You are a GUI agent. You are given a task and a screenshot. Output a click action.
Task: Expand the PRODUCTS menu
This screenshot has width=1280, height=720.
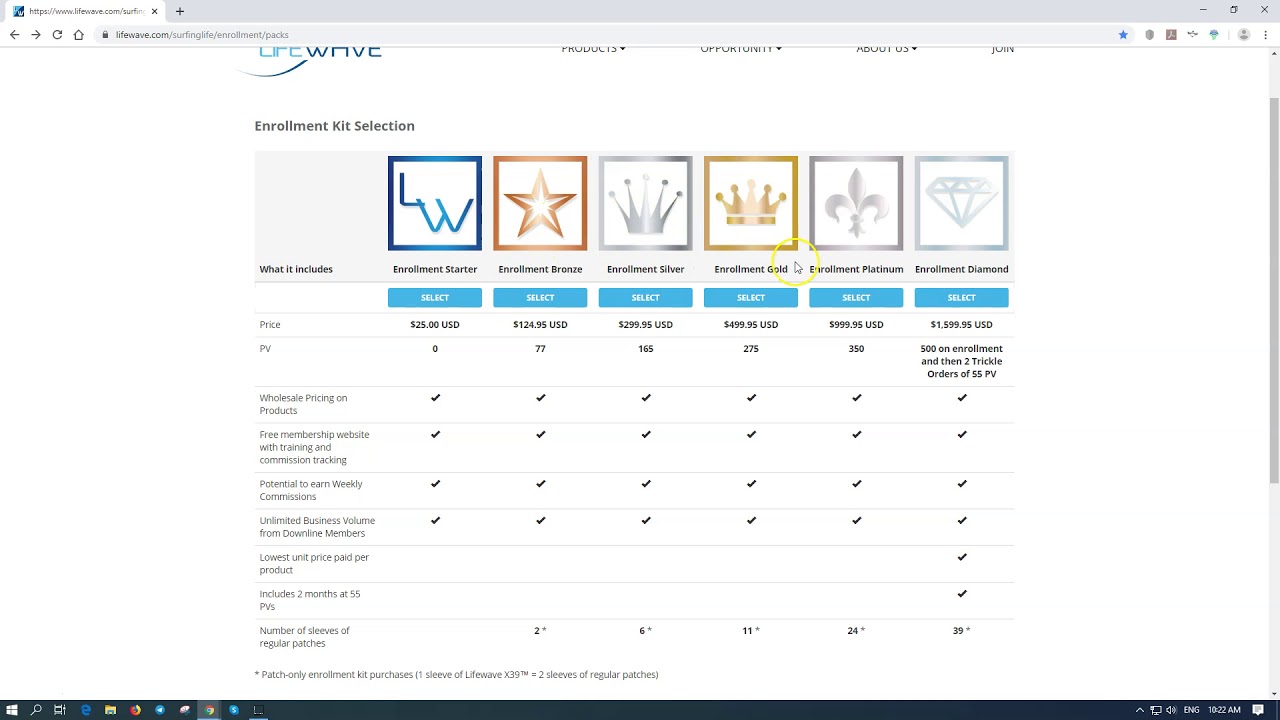pyautogui.click(x=593, y=49)
